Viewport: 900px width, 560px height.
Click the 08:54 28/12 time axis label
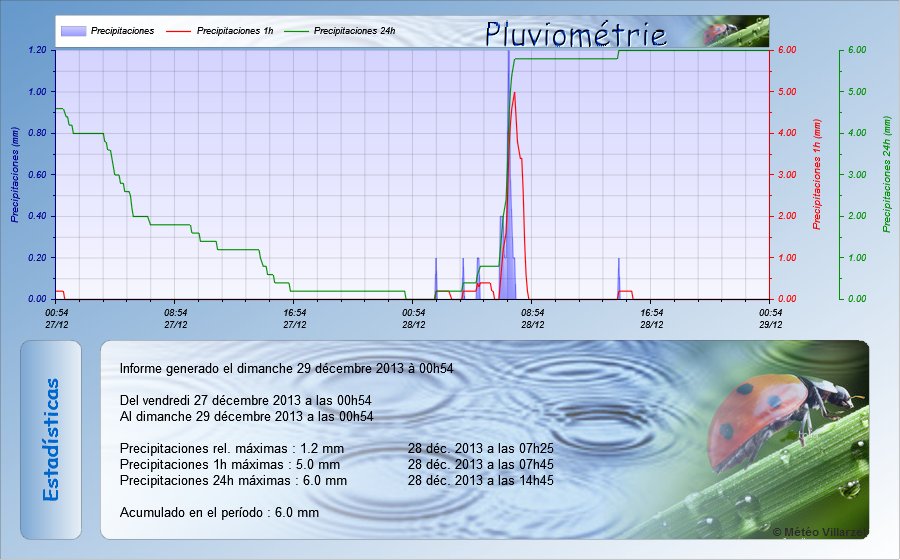[532, 318]
